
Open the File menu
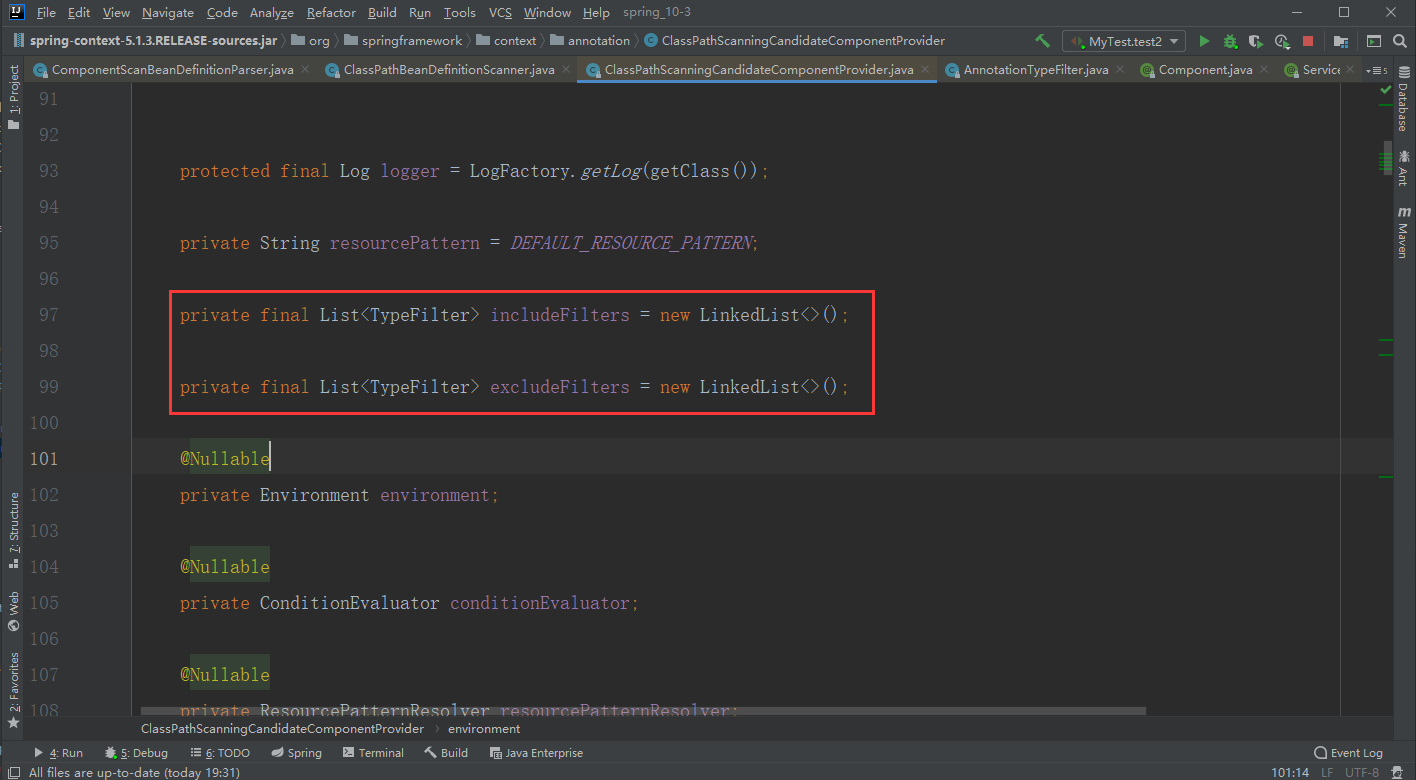point(46,13)
